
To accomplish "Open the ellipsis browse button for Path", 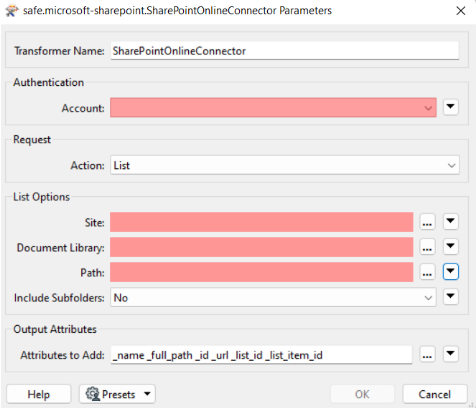I will point(427,272).
